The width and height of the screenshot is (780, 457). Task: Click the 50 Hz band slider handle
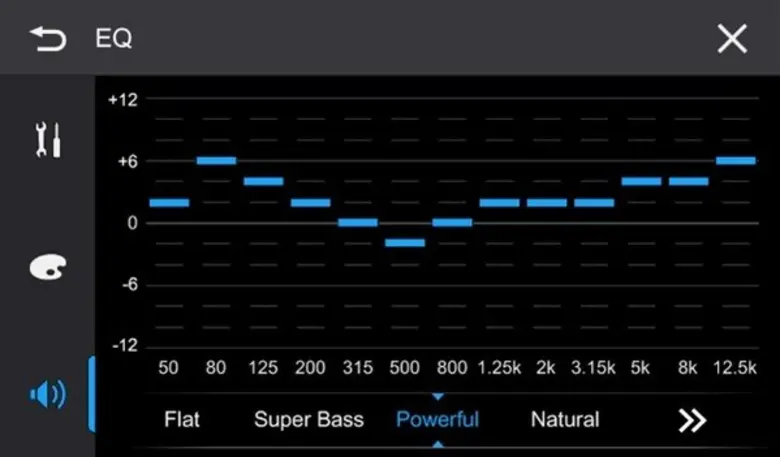[x=169, y=203]
